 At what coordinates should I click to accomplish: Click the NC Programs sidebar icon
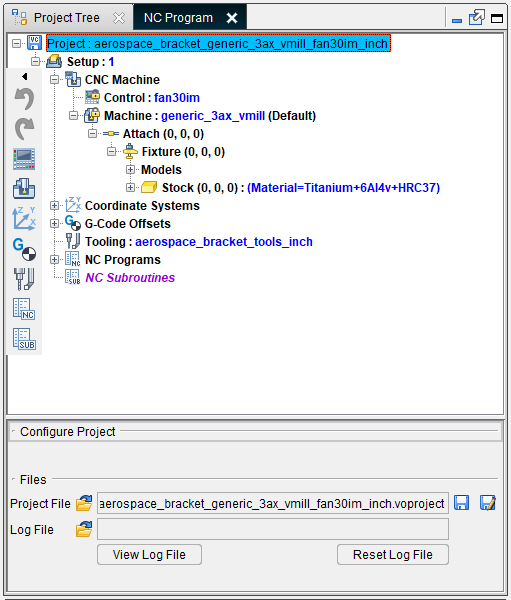[24, 309]
